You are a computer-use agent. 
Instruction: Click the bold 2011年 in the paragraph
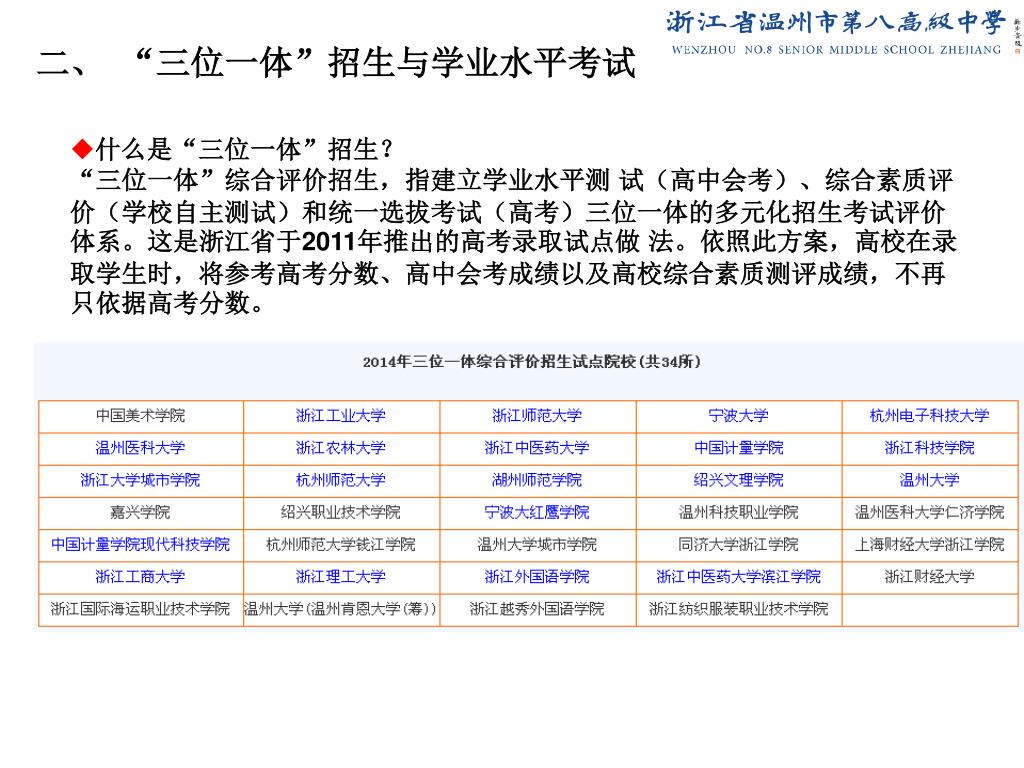click(342, 242)
